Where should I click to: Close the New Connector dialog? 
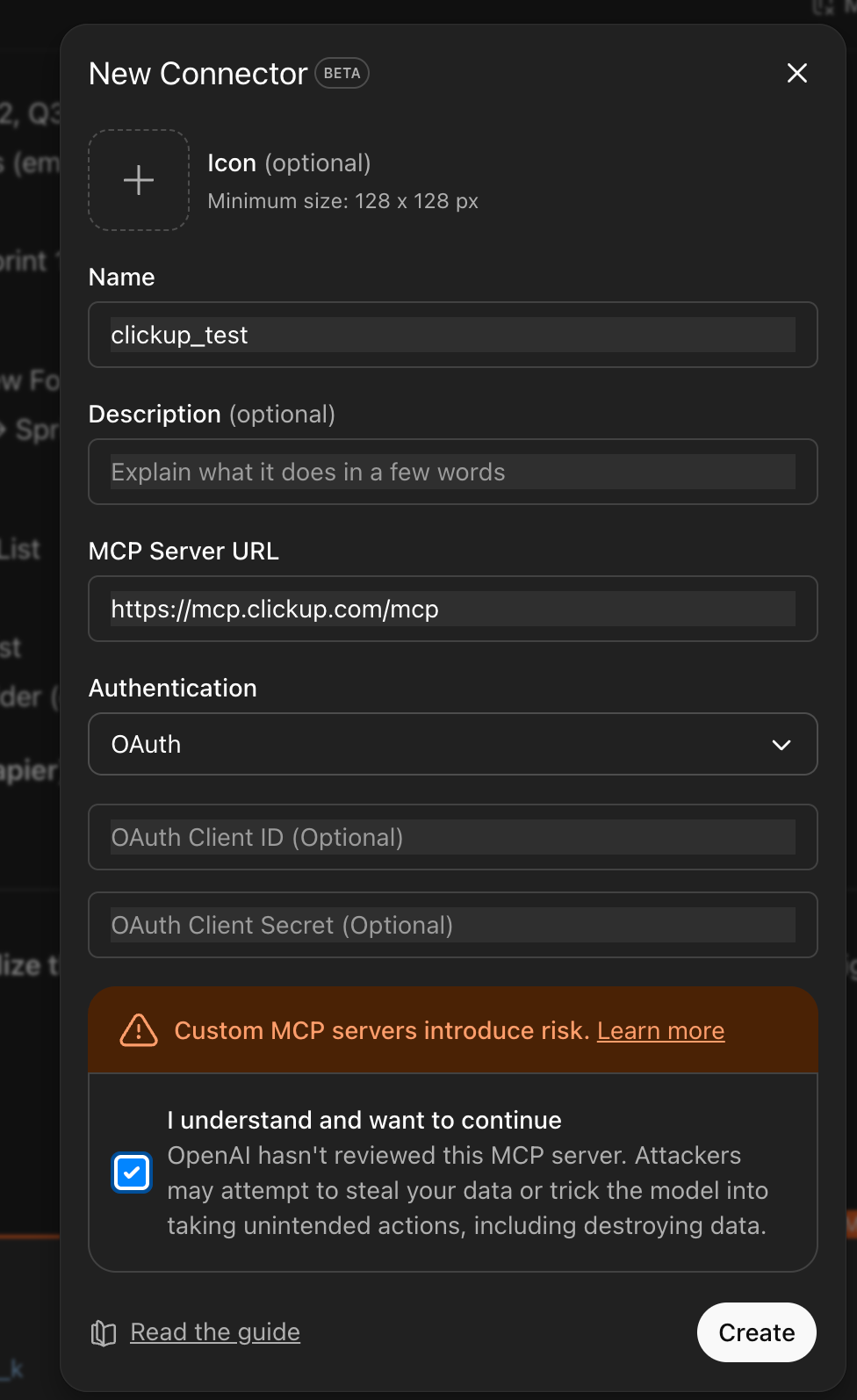796,73
